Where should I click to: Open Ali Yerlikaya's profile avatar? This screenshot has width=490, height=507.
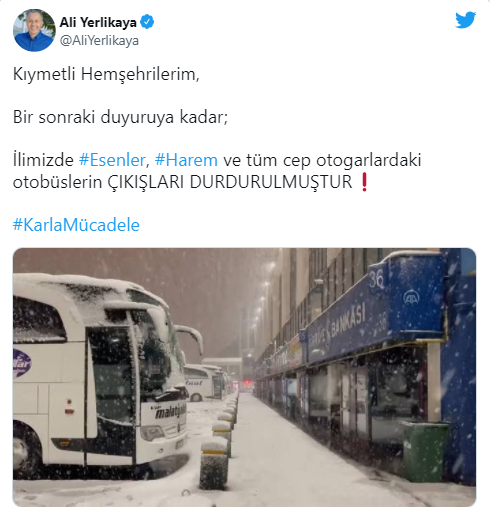34,30
